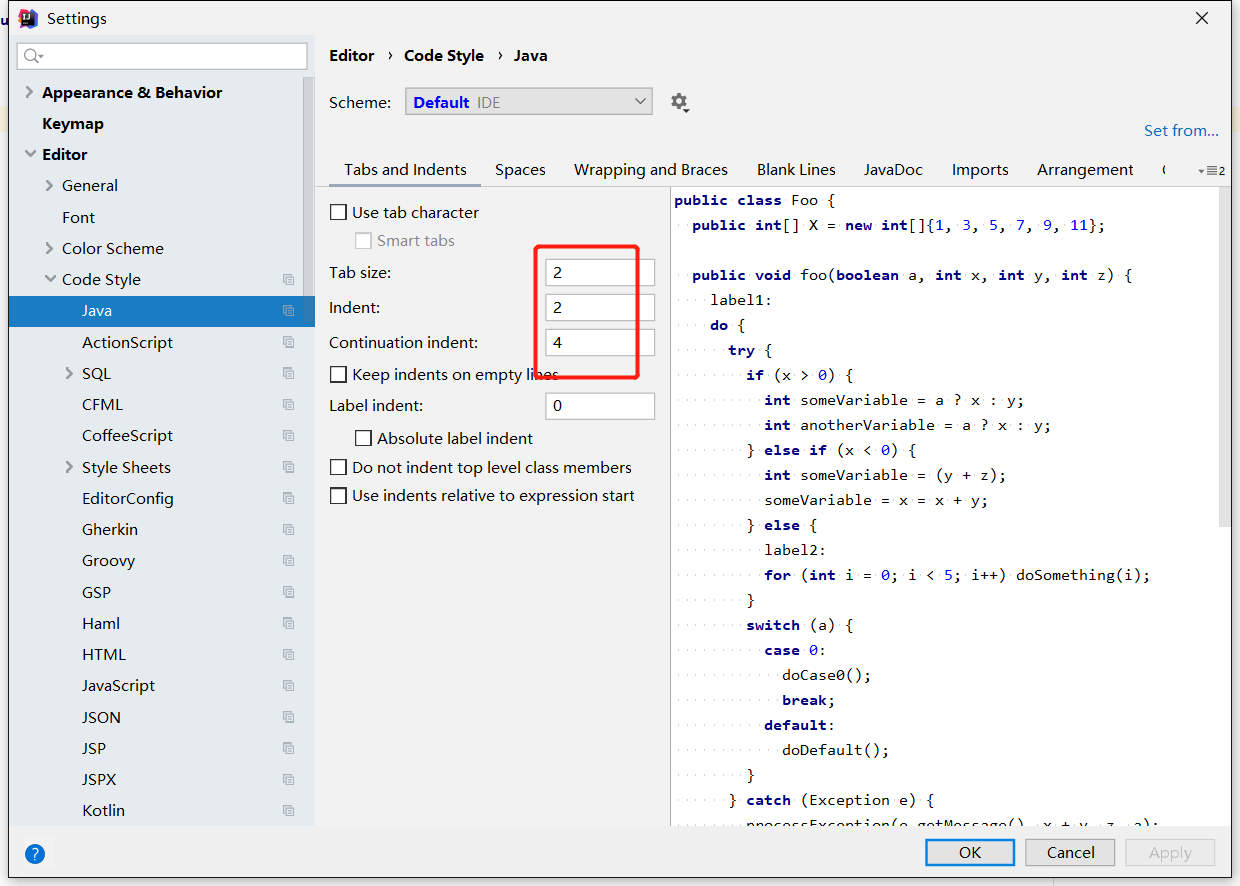Collapse the Editor tree node
The width and height of the screenshot is (1240, 886).
coord(28,154)
